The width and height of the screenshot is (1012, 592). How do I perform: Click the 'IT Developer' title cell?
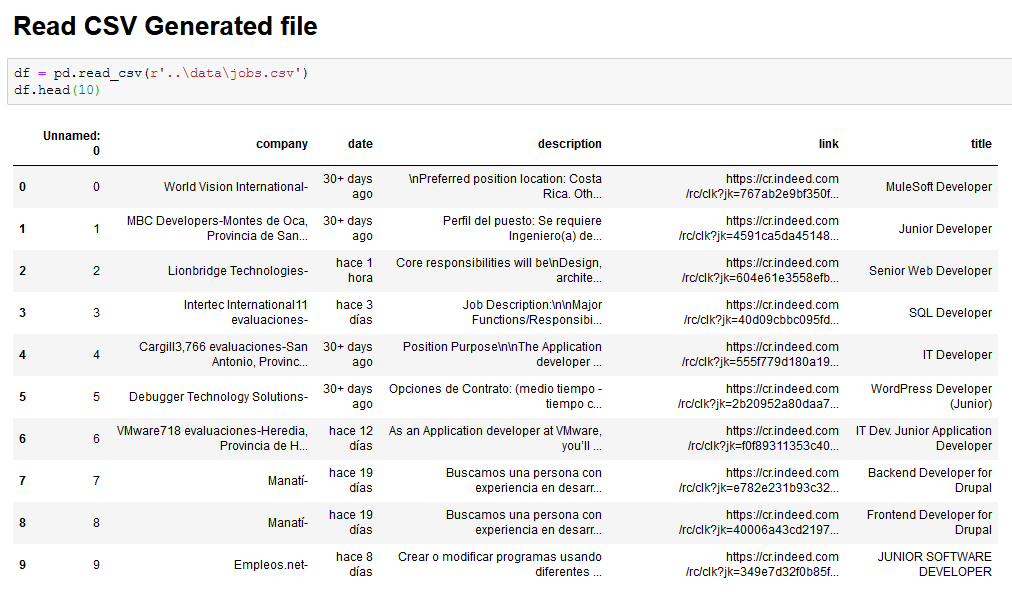point(957,354)
